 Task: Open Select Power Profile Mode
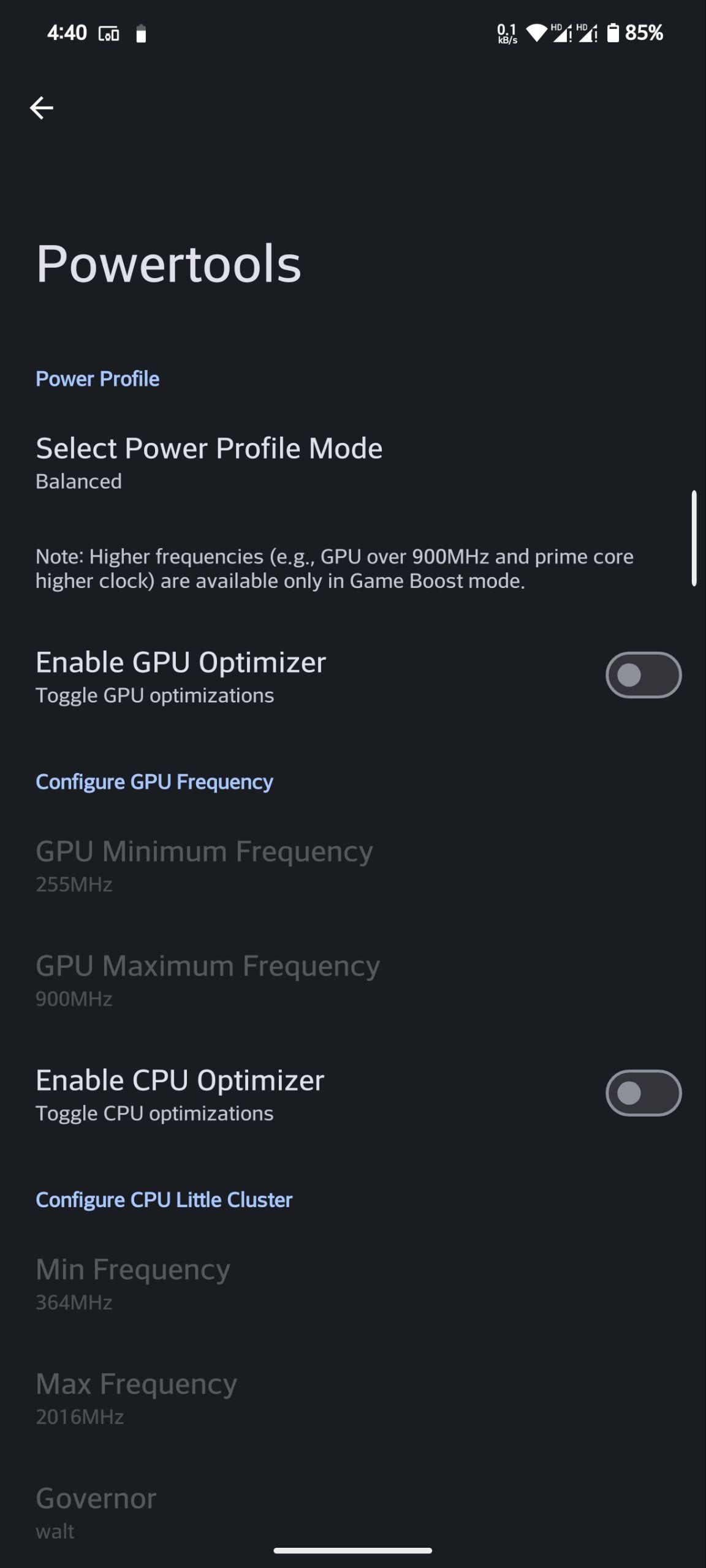353,462
